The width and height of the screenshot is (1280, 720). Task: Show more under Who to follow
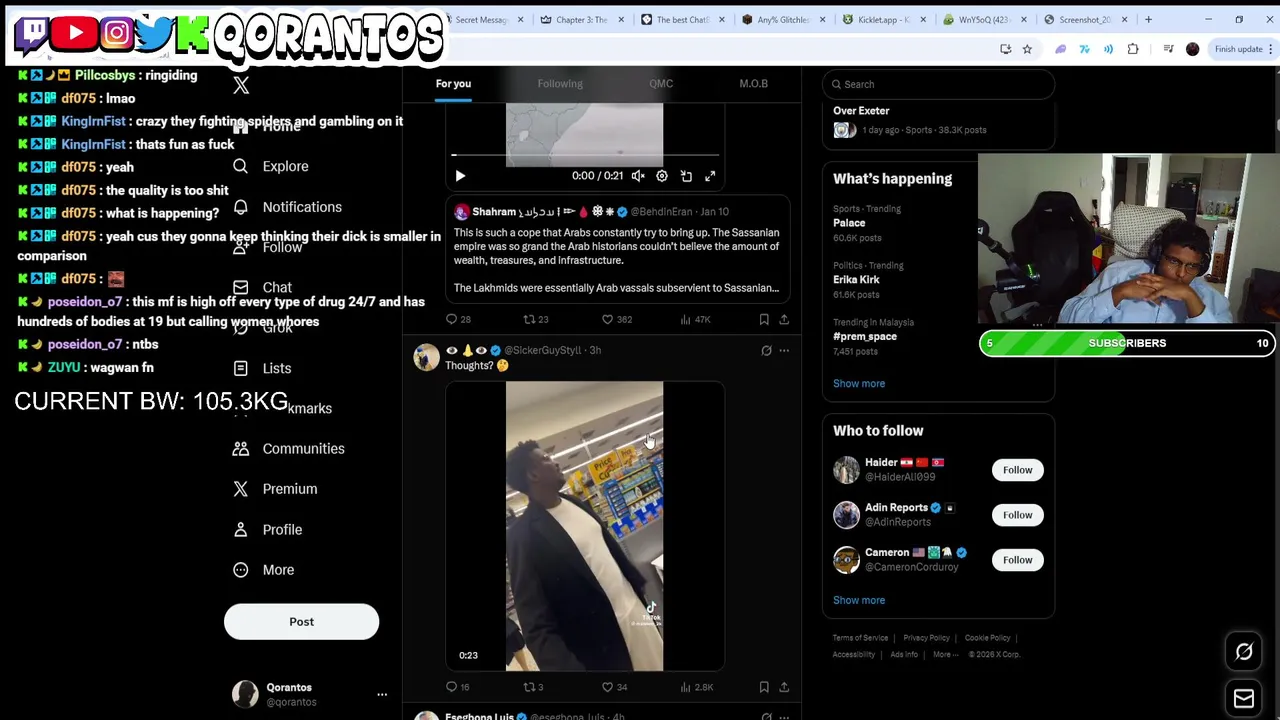click(859, 600)
